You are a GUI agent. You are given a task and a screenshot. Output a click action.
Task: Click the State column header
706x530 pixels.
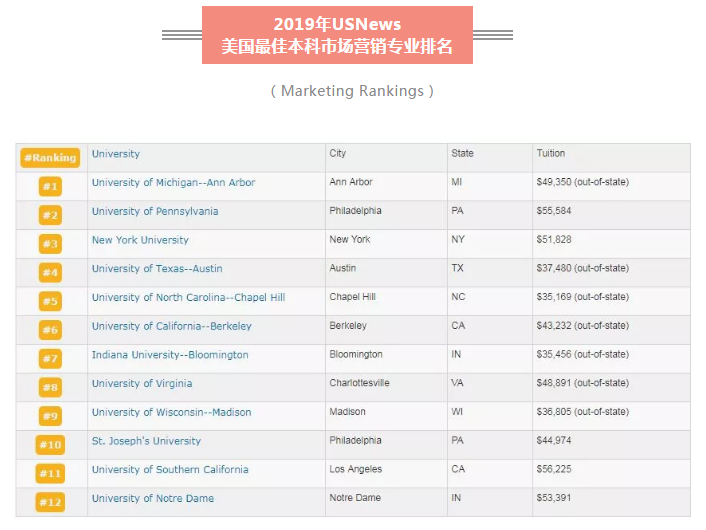462,153
